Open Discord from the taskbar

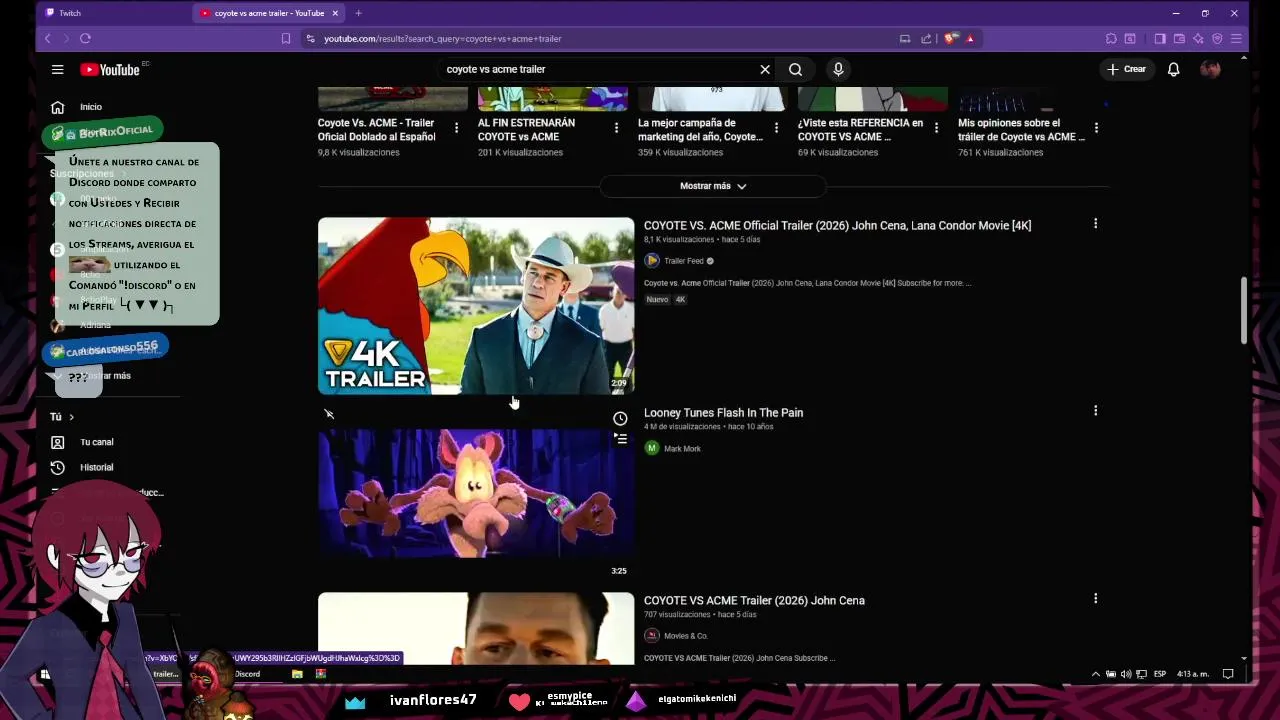(247, 674)
